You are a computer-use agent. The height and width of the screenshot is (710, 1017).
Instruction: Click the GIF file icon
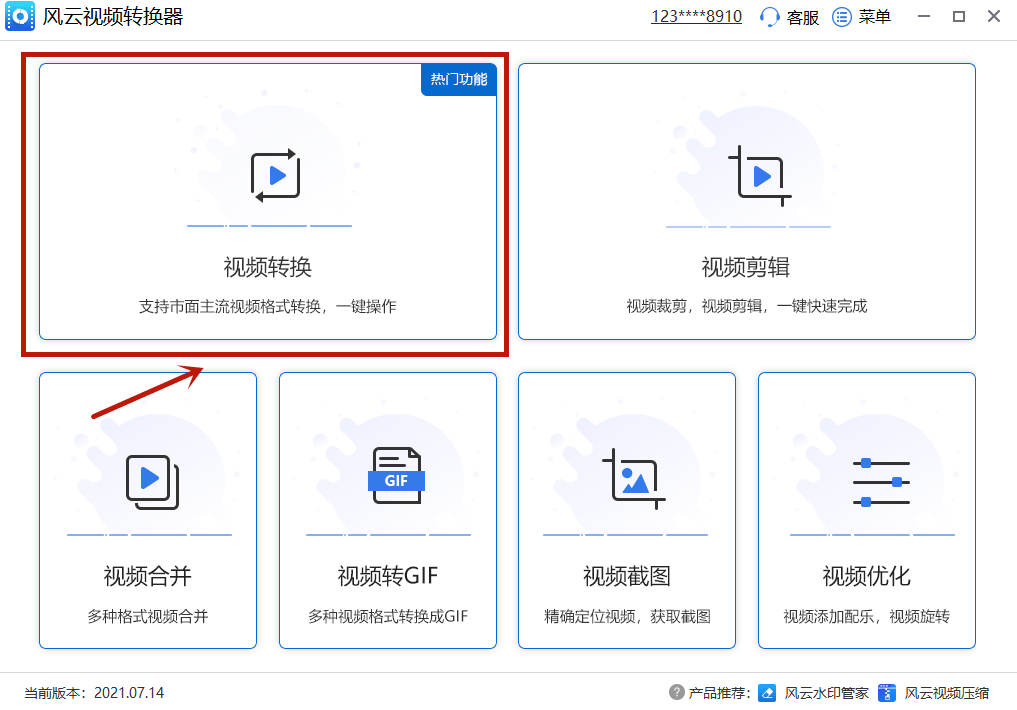pos(396,475)
